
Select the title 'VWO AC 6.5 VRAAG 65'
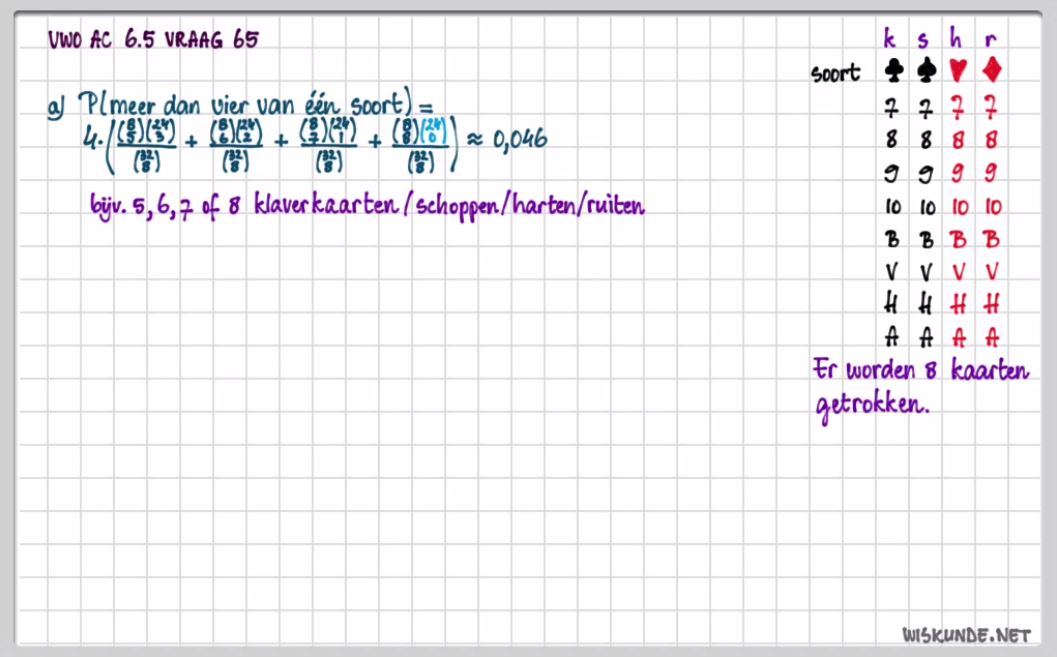pos(153,40)
